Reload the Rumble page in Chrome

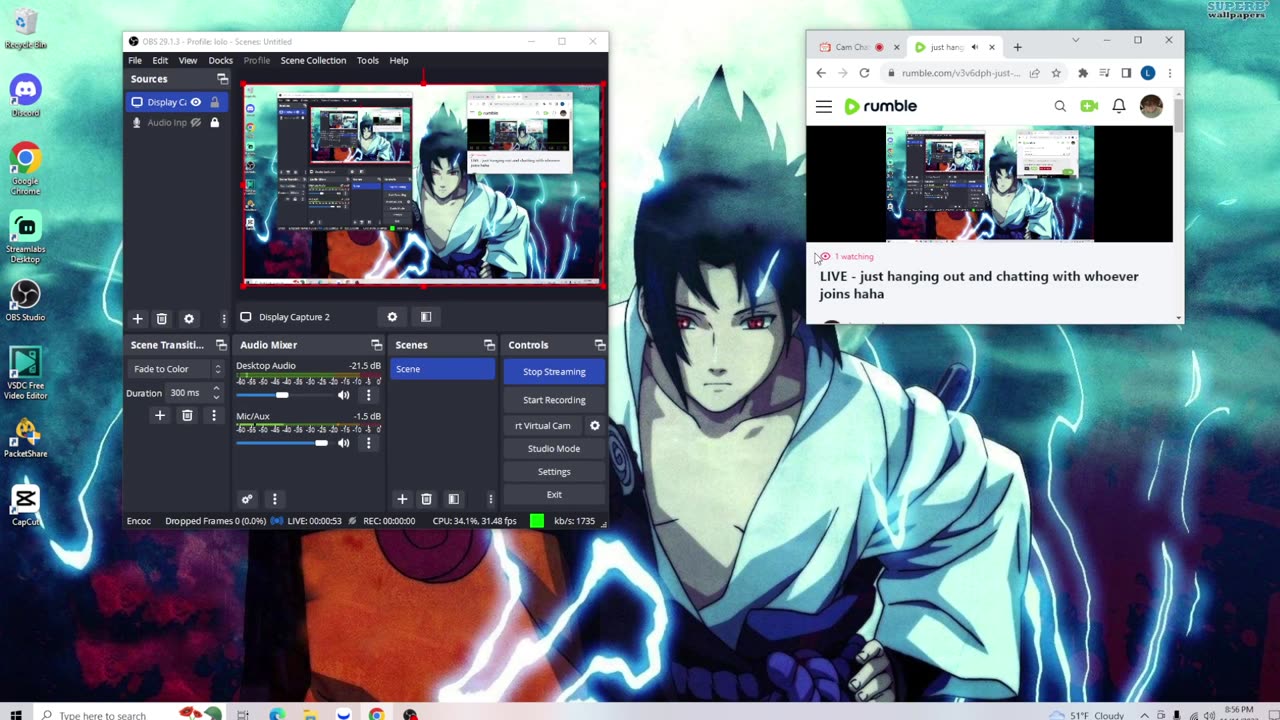coord(864,73)
